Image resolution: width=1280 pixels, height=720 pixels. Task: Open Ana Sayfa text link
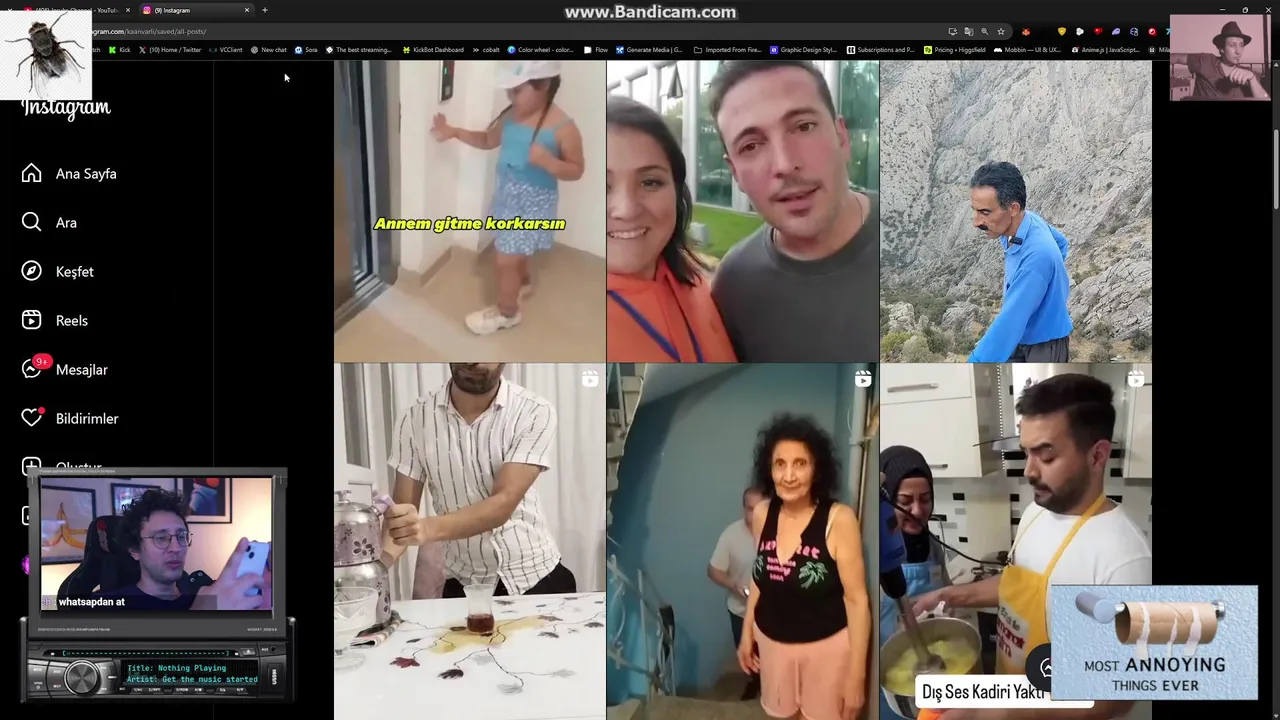(86, 174)
